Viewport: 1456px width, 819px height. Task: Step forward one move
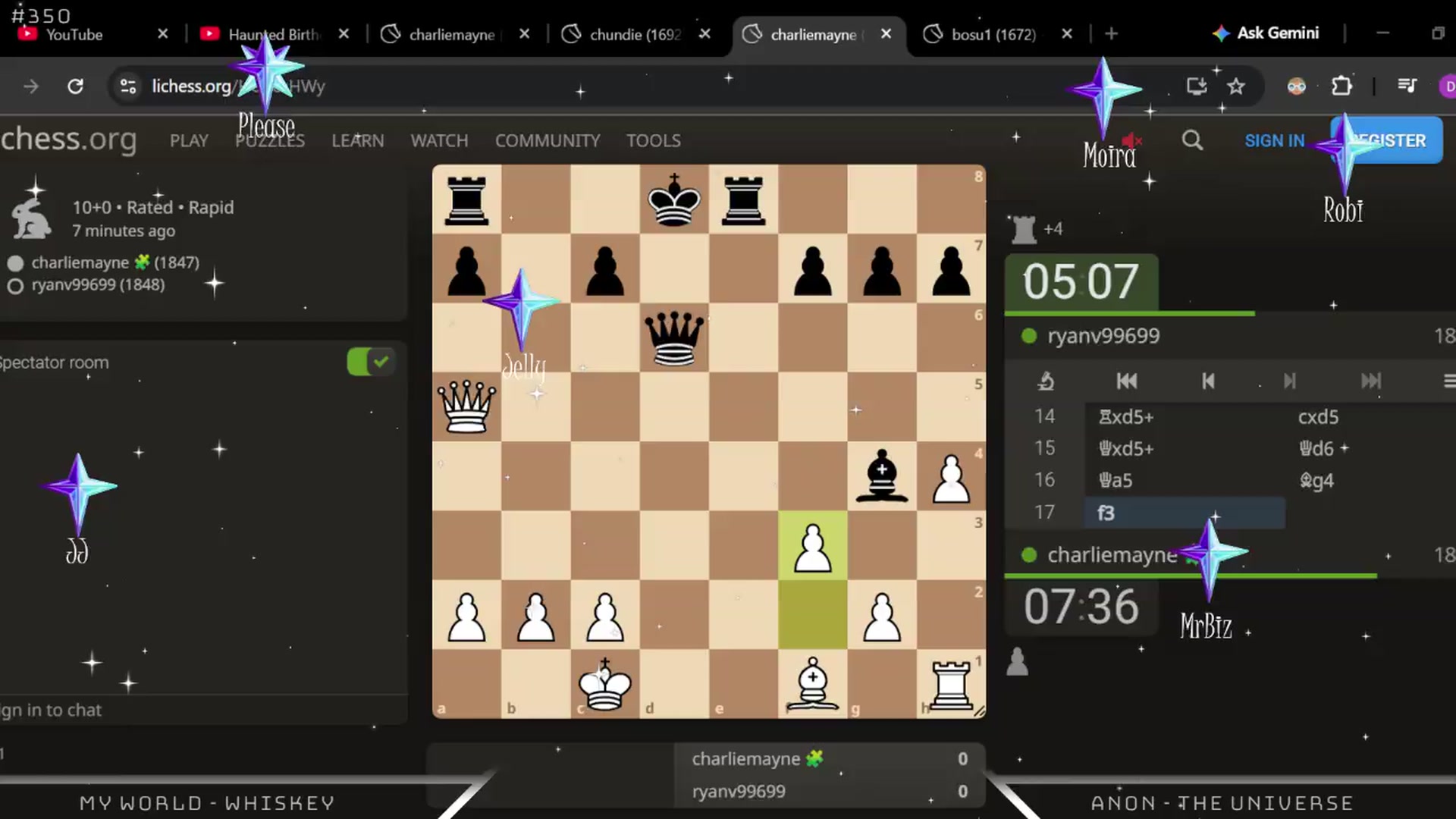click(1289, 381)
